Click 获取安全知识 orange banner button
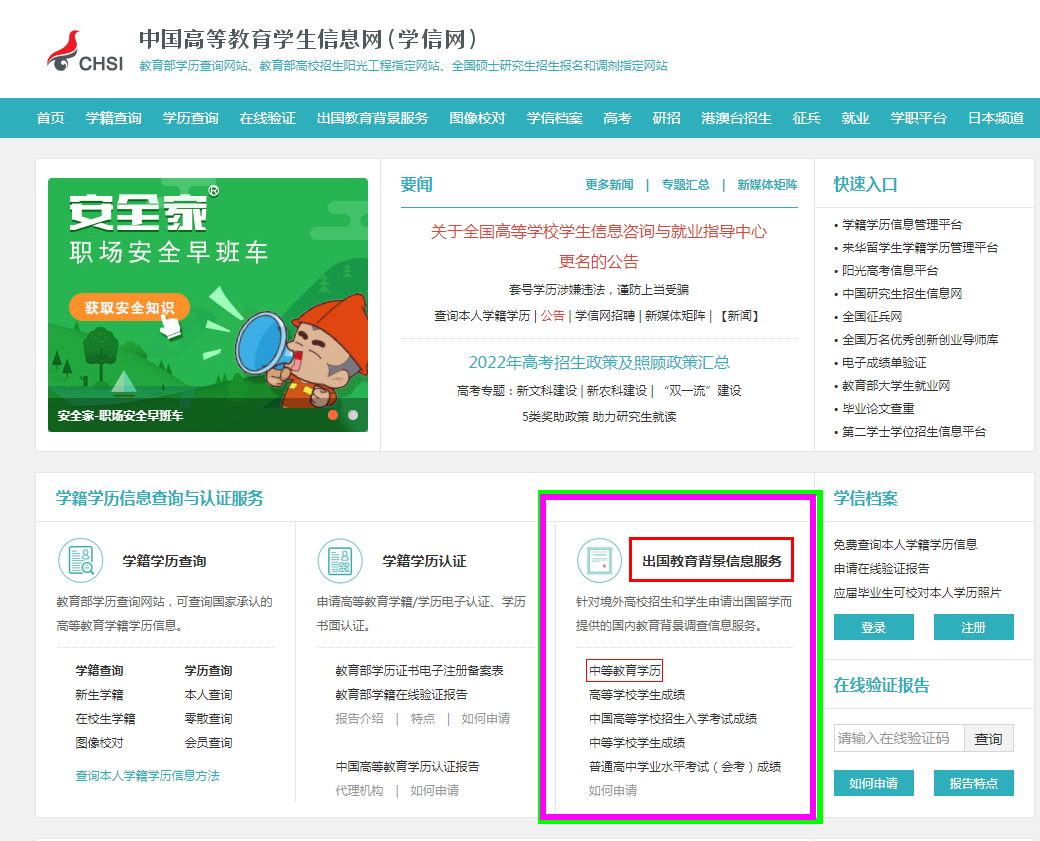This screenshot has width=1040, height=841. pos(129,307)
